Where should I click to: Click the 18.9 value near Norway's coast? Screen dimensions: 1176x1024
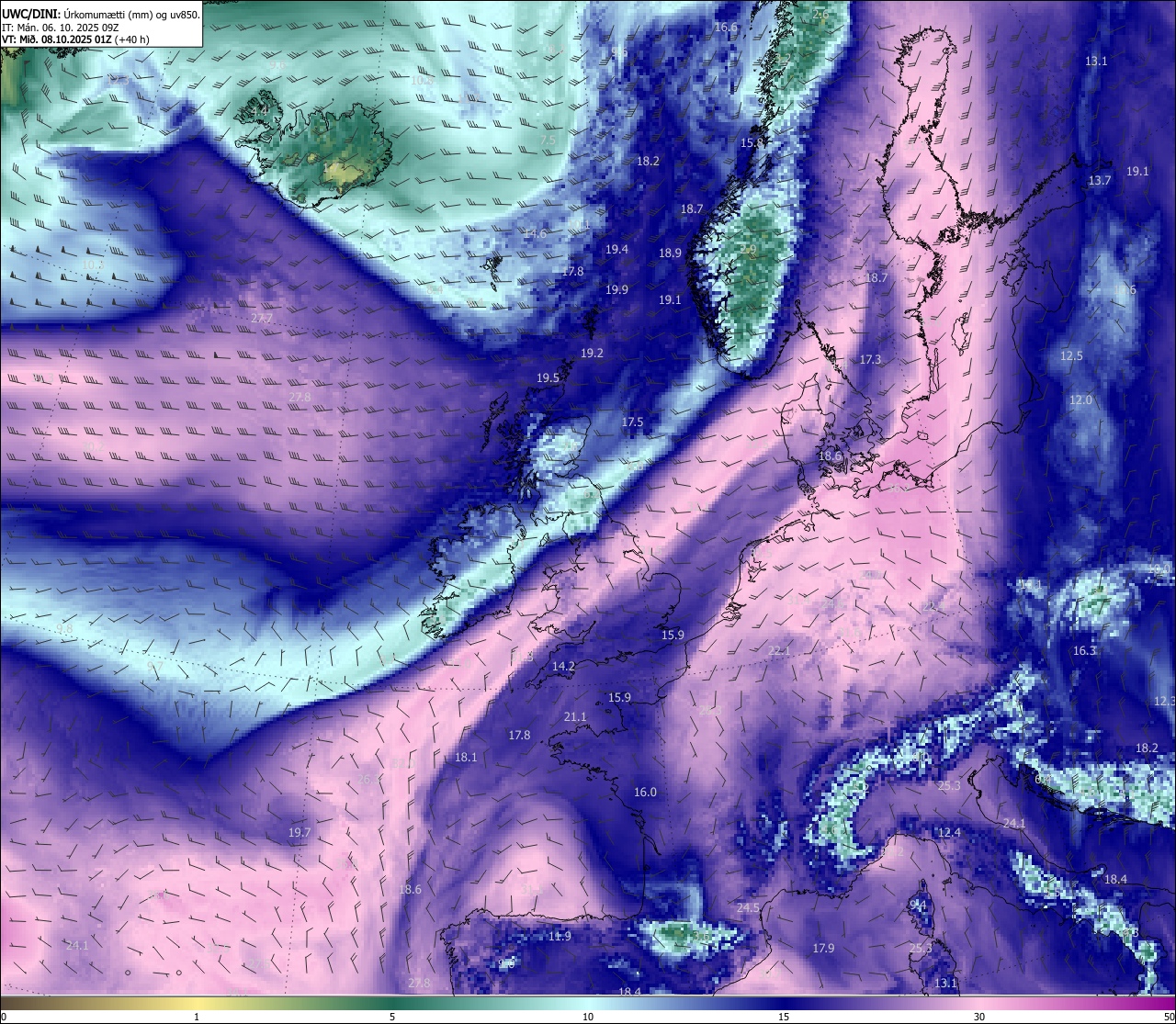(x=670, y=253)
